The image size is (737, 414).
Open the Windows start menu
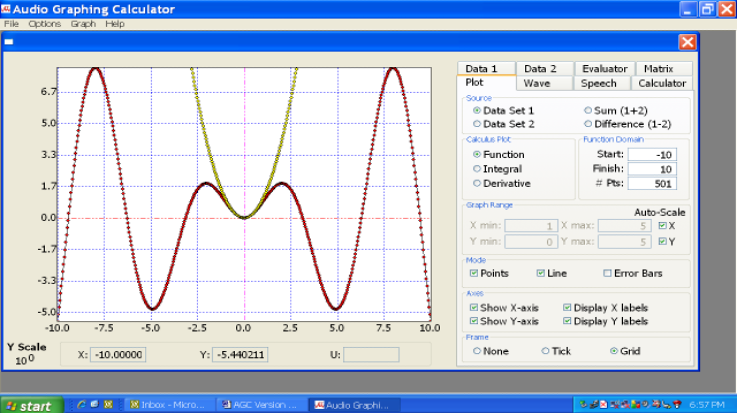[32, 406]
